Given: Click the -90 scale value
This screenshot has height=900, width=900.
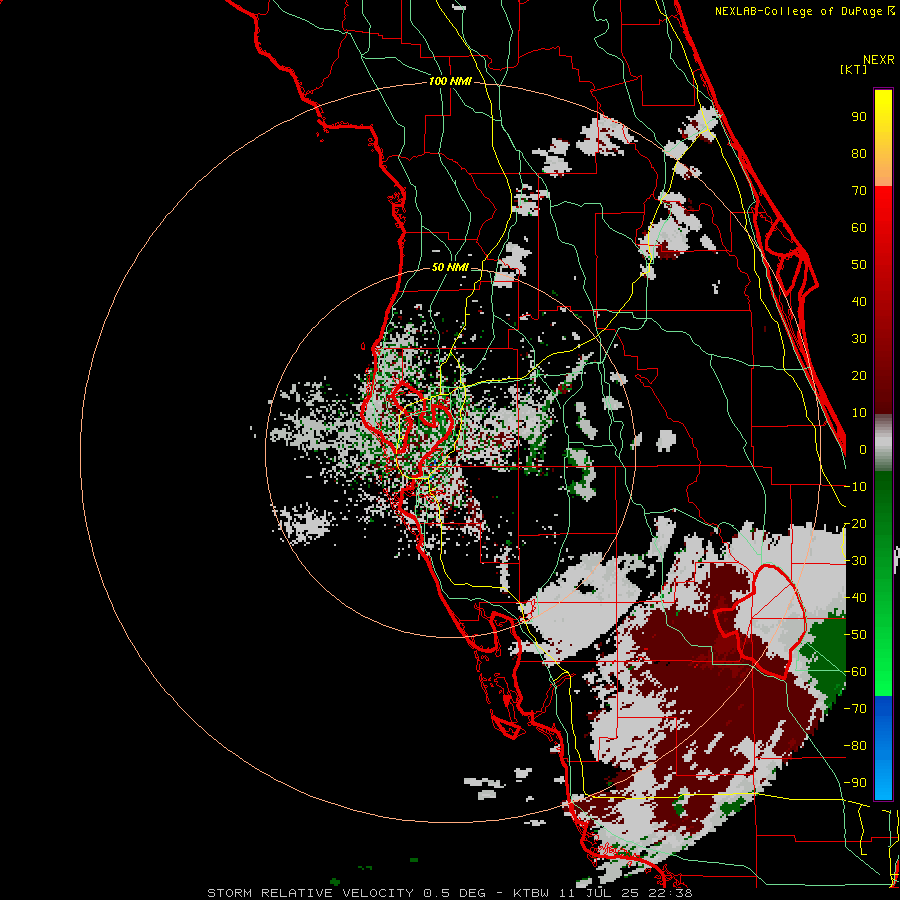Looking at the screenshot, I should pyautogui.click(x=855, y=783).
